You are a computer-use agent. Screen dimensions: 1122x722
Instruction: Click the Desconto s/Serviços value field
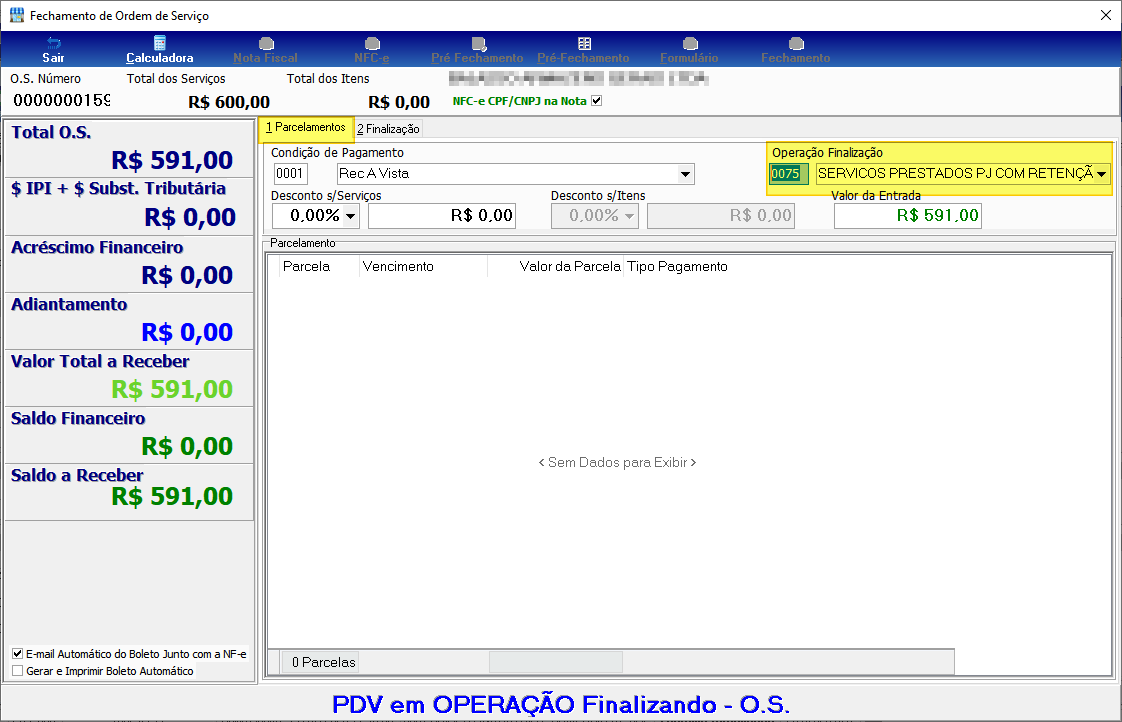442,215
